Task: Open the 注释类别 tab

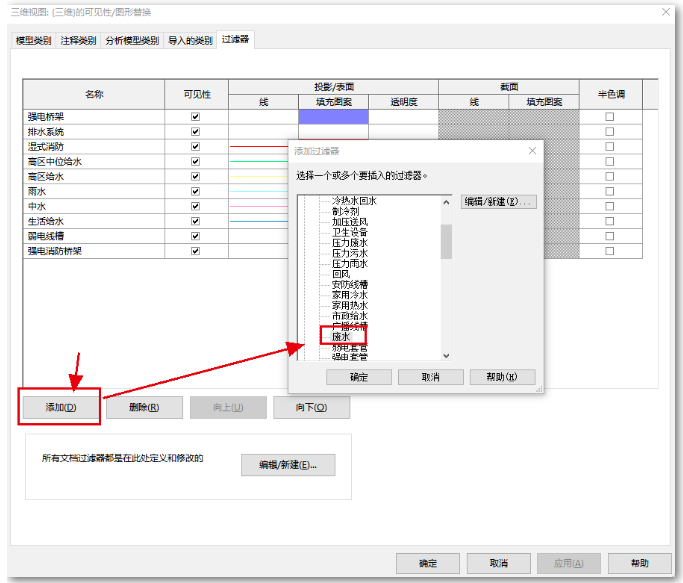Action: pyautogui.click(x=79, y=40)
